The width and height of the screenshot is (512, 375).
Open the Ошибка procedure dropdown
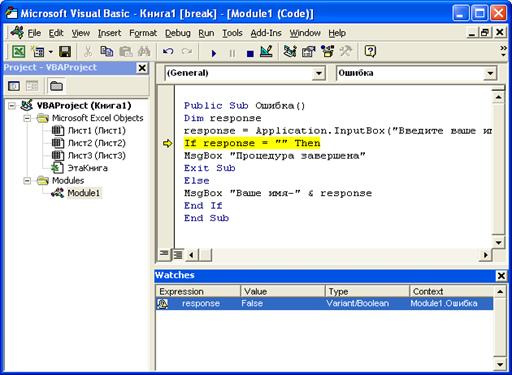[x=490, y=73]
